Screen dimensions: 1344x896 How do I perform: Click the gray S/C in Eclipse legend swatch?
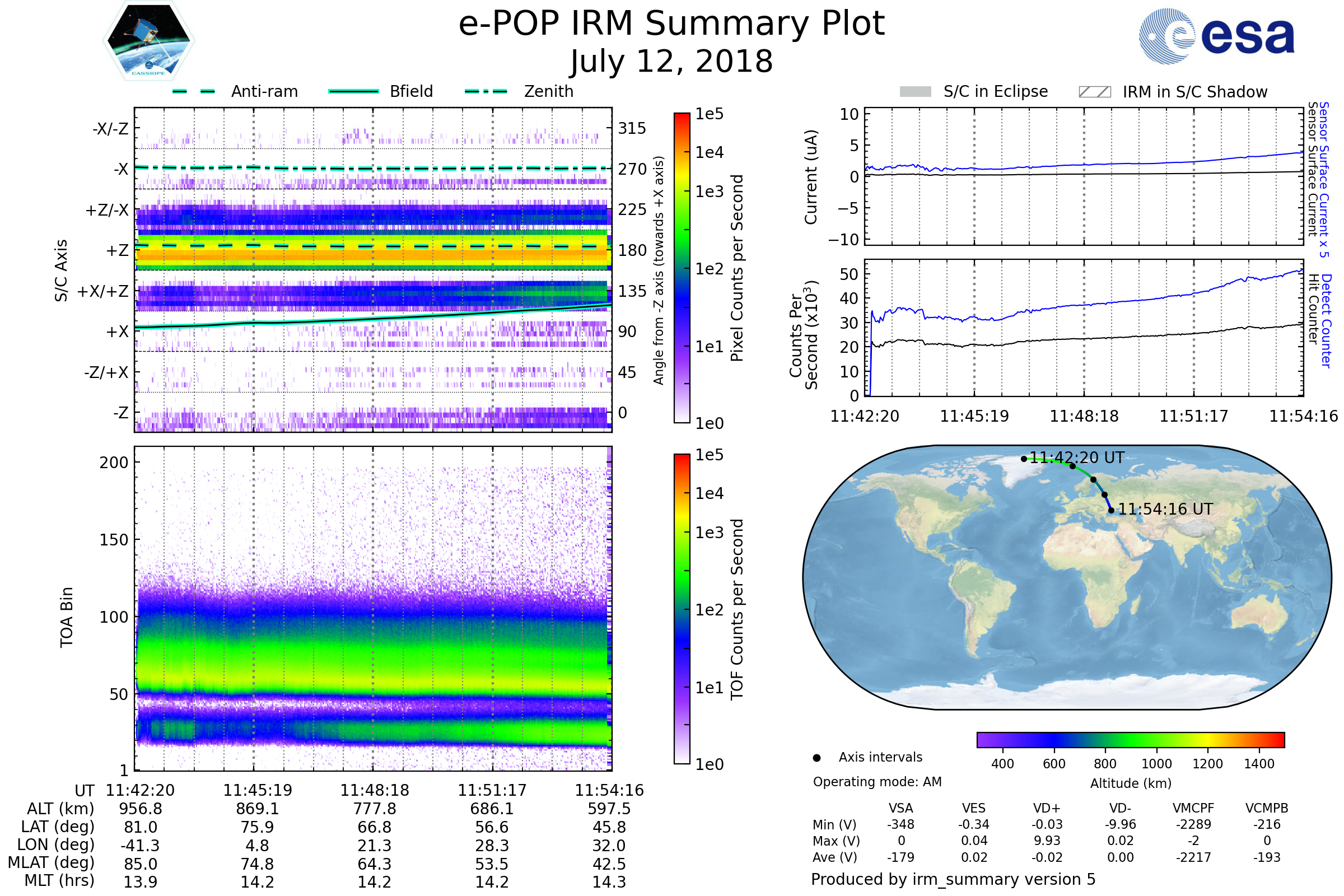tap(915, 92)
